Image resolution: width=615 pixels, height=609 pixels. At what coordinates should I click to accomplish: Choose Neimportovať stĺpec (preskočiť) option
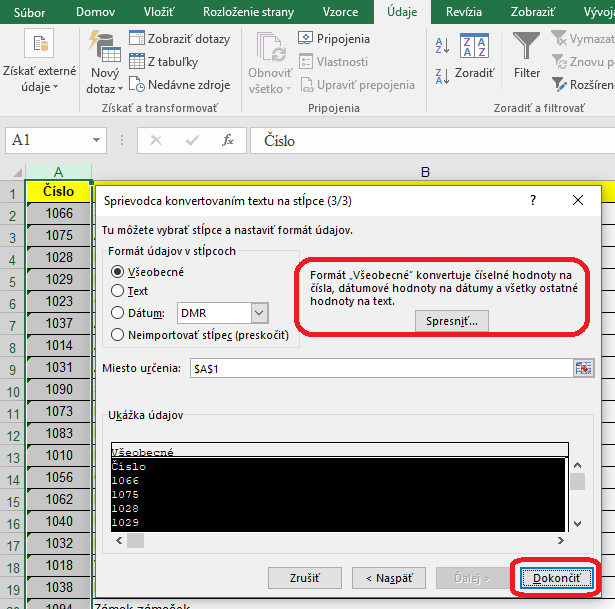pyautogui.click(x=118, y=335)
